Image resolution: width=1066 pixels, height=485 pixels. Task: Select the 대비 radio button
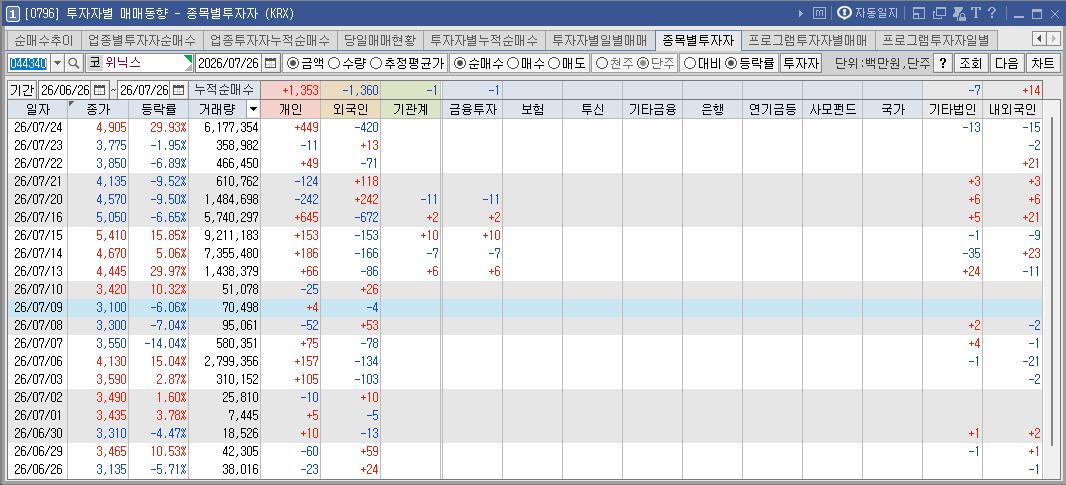[689, 63]
